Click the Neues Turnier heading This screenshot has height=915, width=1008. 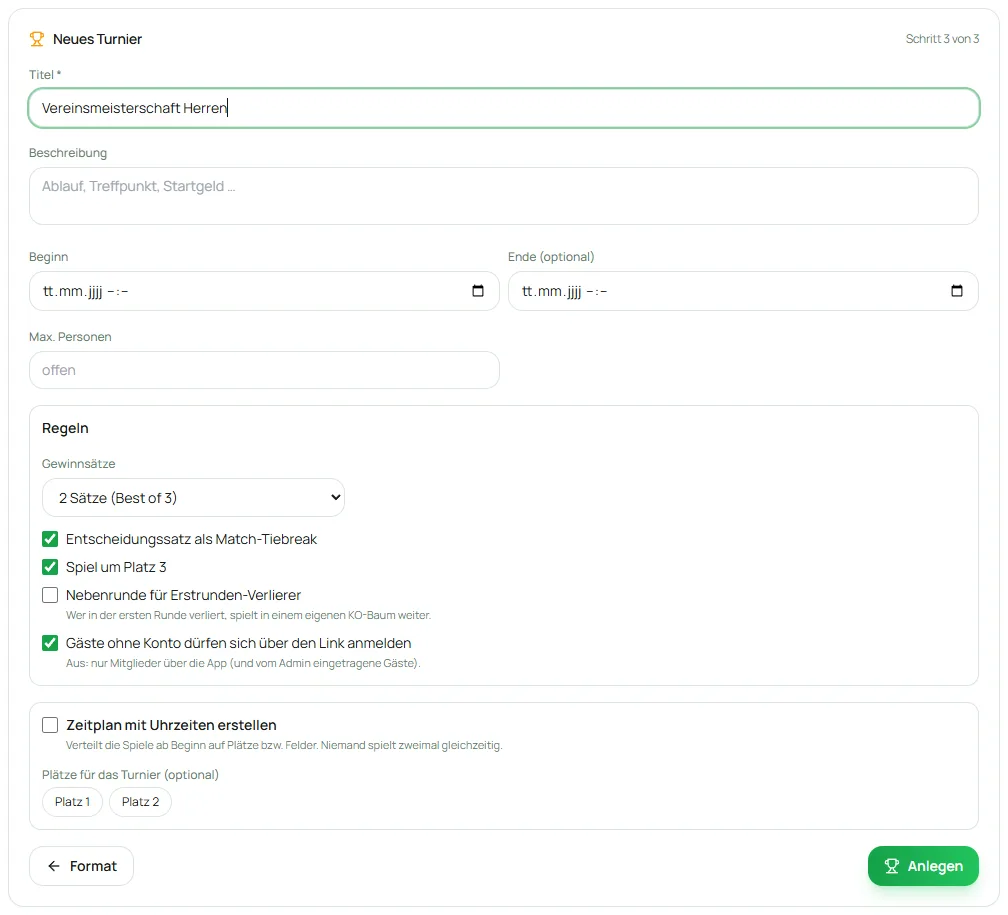pos(97,39)
